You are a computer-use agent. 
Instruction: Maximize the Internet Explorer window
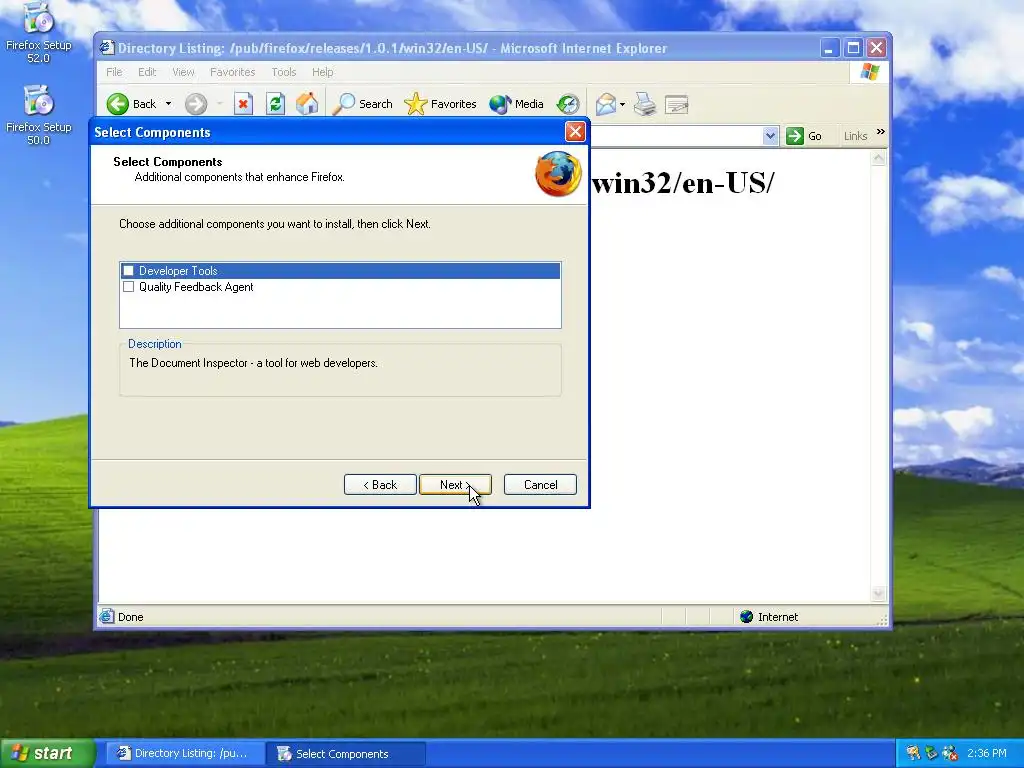853,48
